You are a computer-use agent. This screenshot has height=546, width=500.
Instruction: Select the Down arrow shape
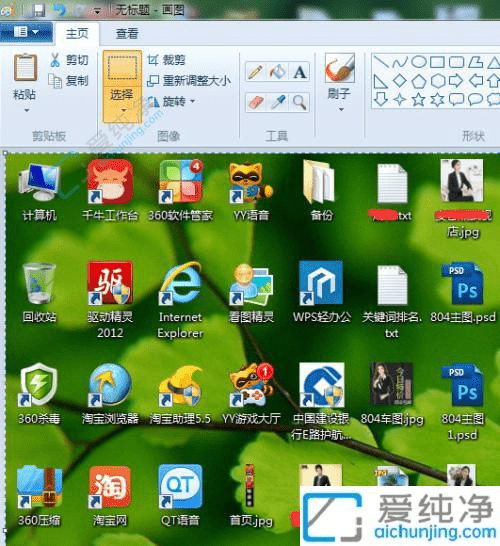(381, 100)
